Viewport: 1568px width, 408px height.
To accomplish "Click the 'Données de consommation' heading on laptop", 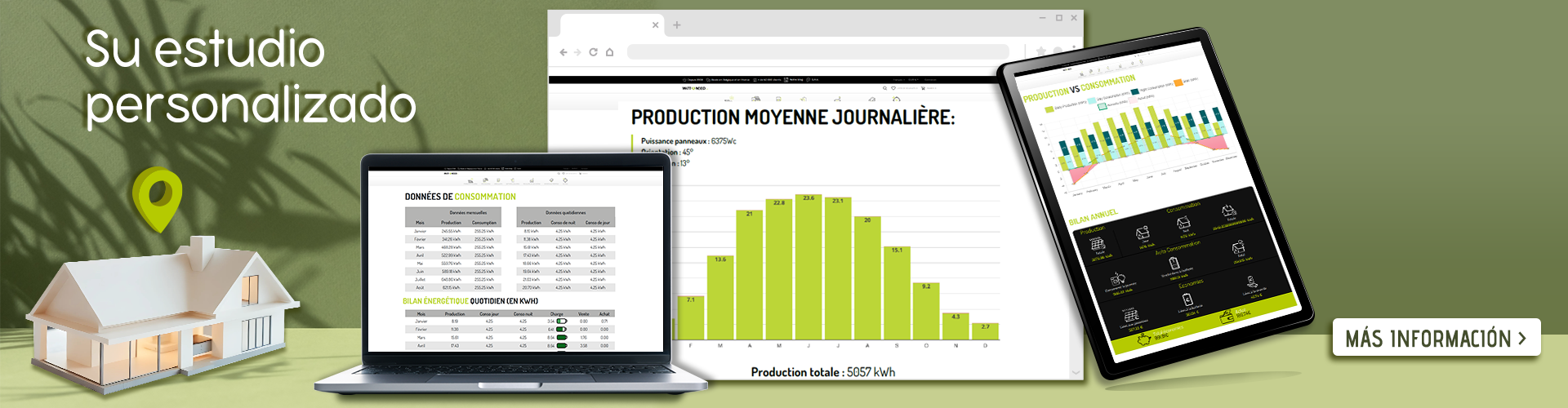I will coord(461,197).
